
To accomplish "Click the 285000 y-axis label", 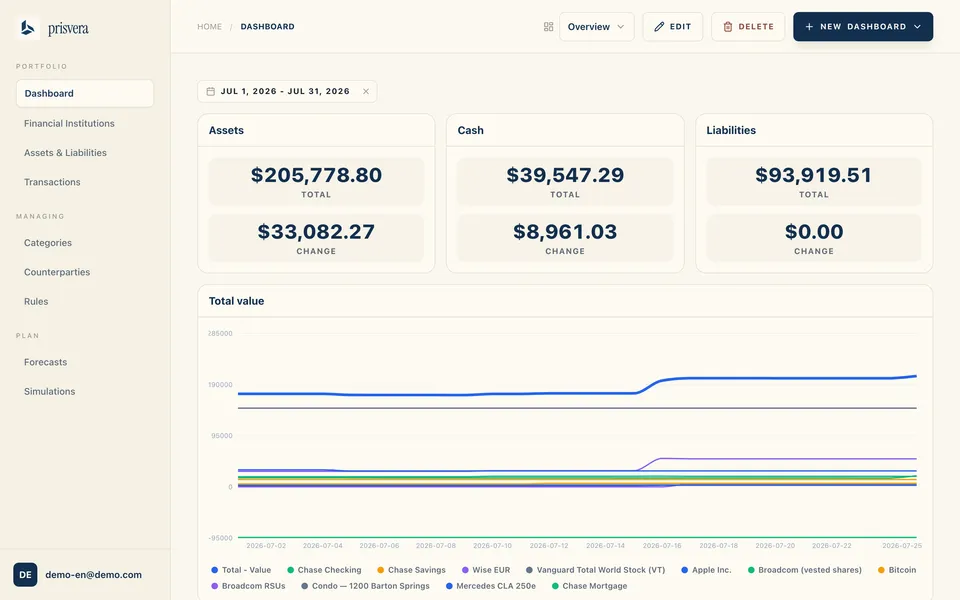I will point(220,334).
